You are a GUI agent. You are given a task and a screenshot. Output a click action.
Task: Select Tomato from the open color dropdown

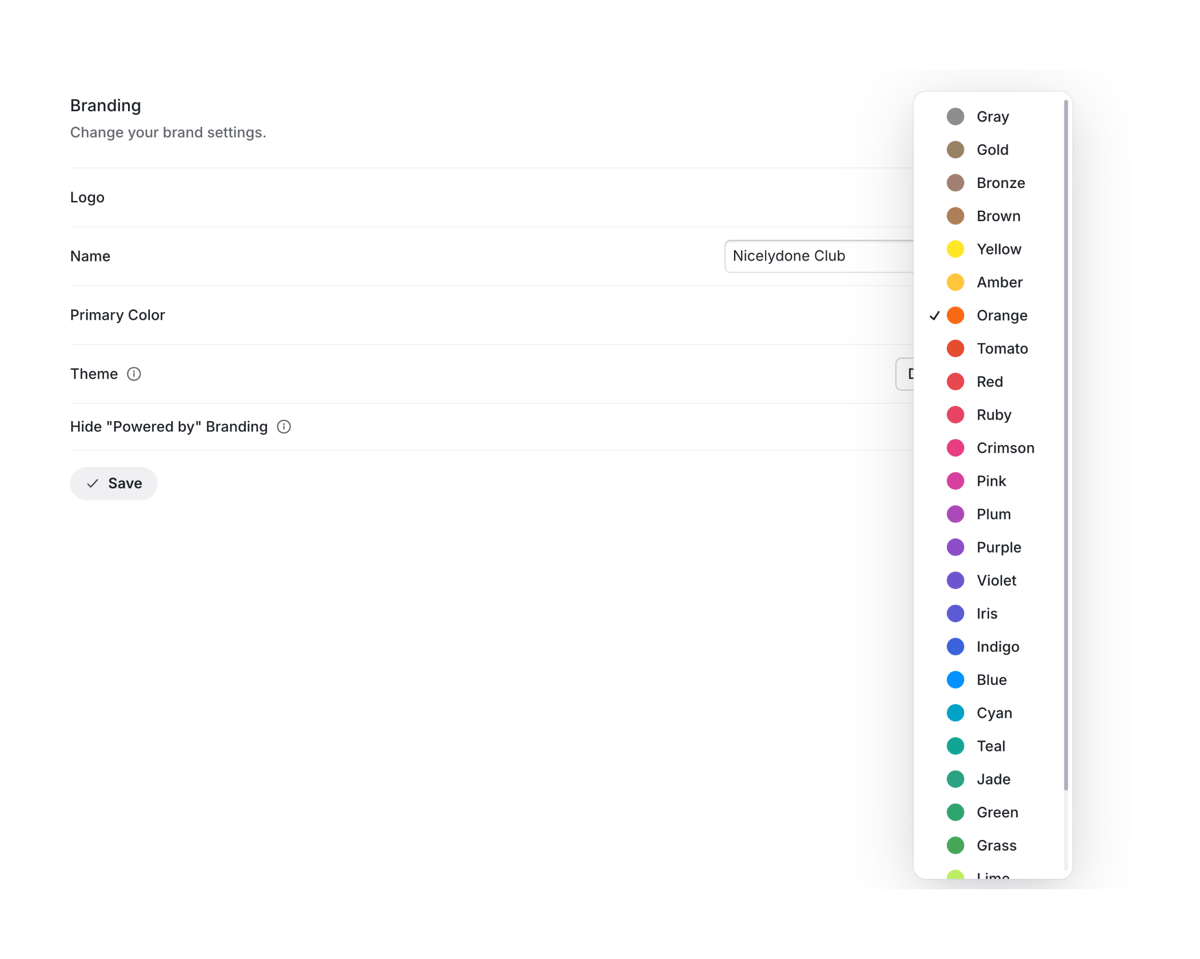[x=1000, y=348]
